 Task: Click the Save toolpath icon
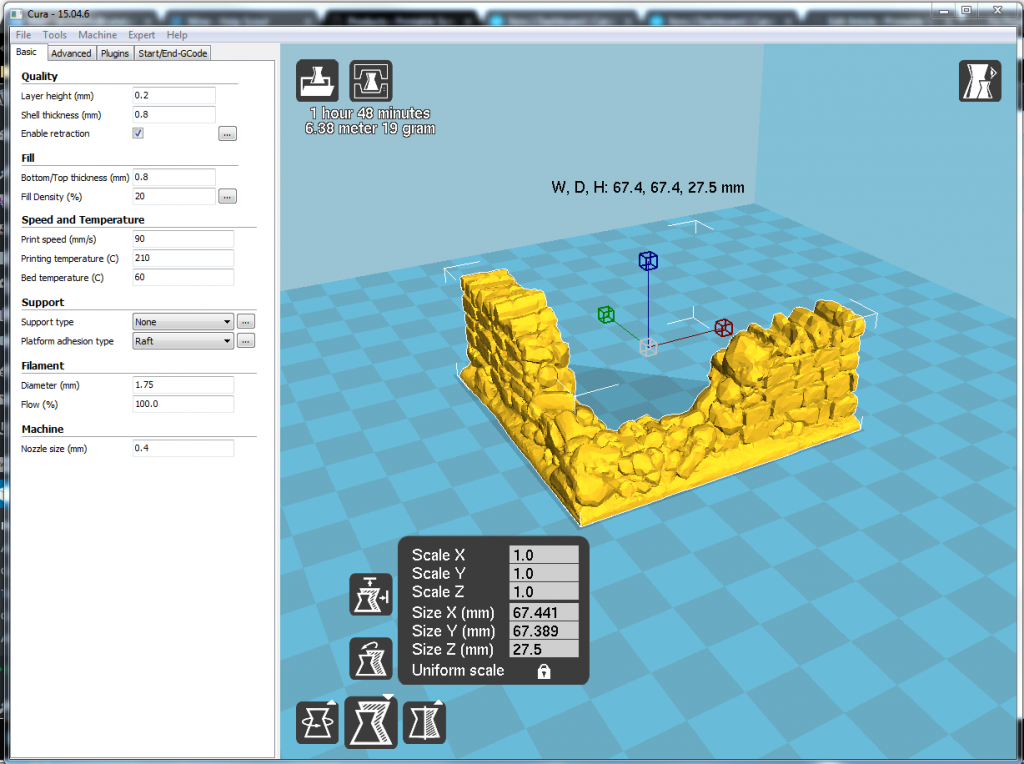(371, 80)
